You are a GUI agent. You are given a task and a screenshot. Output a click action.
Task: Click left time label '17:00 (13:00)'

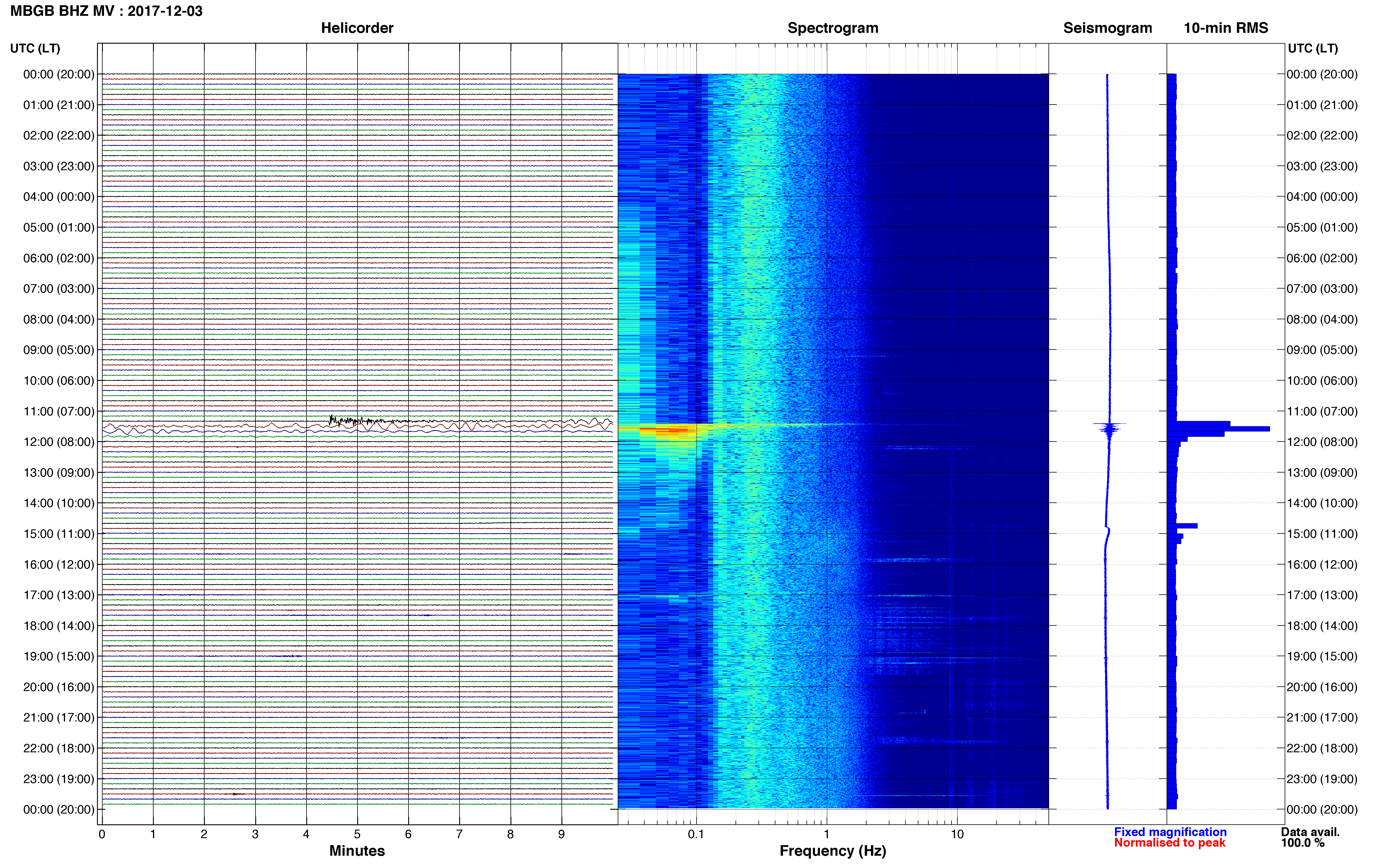pos(59,595)
